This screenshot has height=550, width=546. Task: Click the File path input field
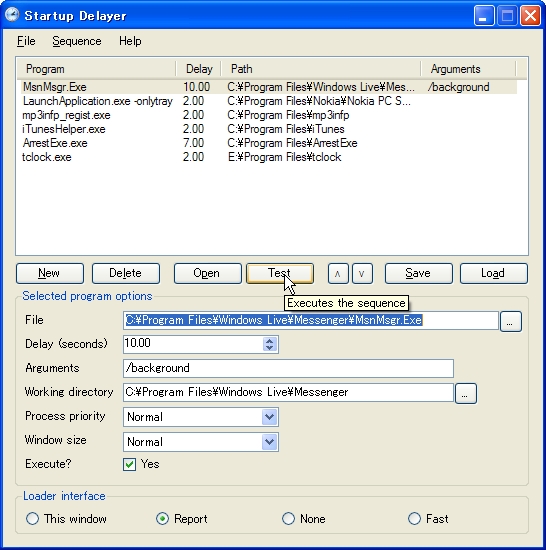pyautogui.click(x=311, y=320)
